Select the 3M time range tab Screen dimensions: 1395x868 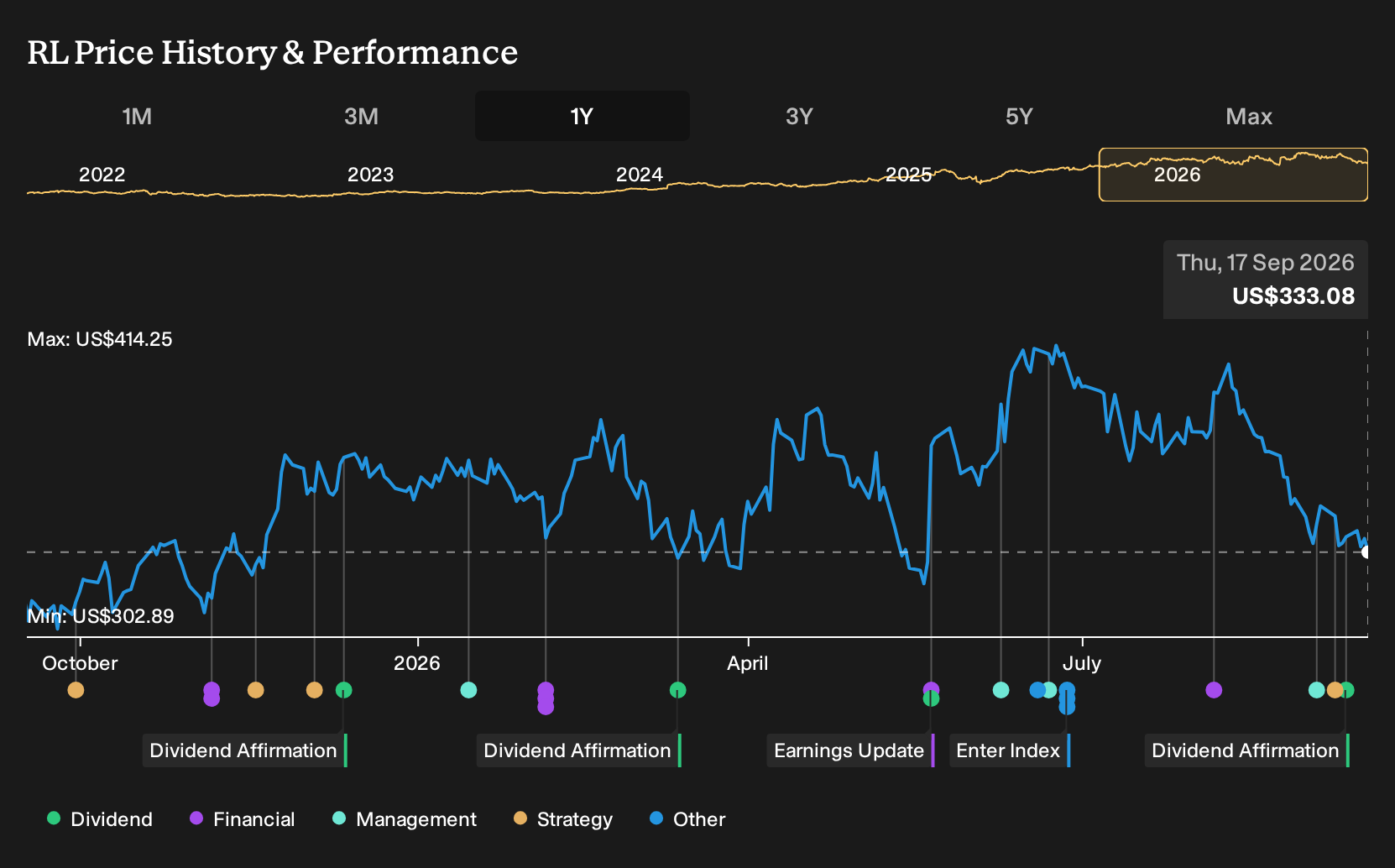click(x=361, y=116)
